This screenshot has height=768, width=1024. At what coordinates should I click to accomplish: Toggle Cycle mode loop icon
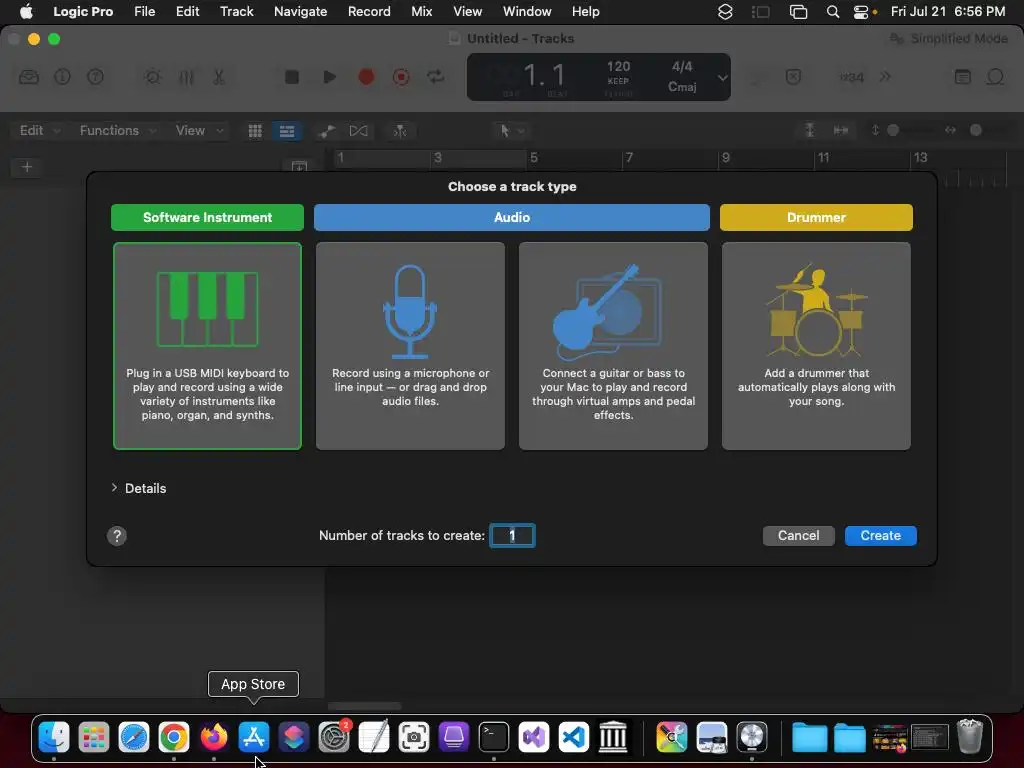click(436, 77)
